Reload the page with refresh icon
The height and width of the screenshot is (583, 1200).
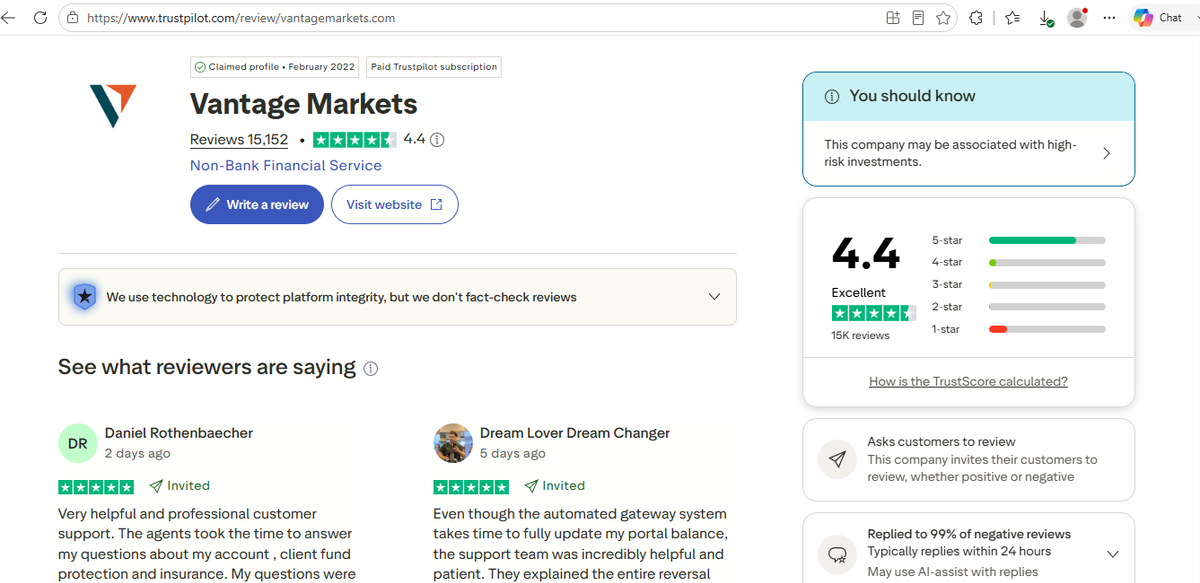(x=40, y=18)
